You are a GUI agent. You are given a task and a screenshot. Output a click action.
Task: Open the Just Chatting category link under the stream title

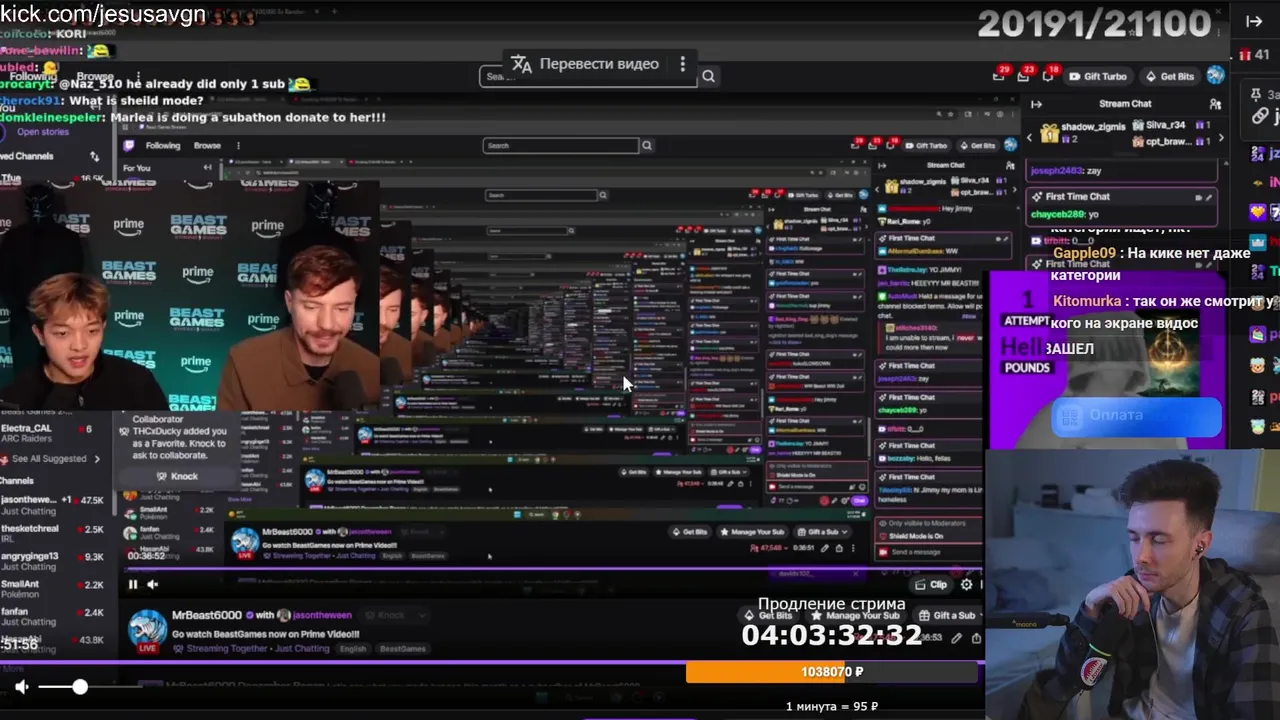coord(301,649)
